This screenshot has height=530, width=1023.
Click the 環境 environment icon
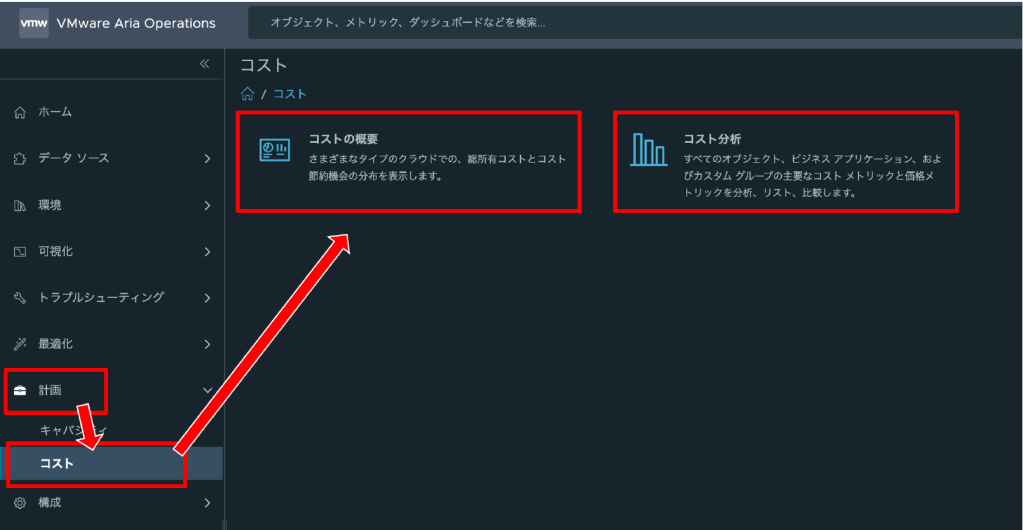[20, 206]
